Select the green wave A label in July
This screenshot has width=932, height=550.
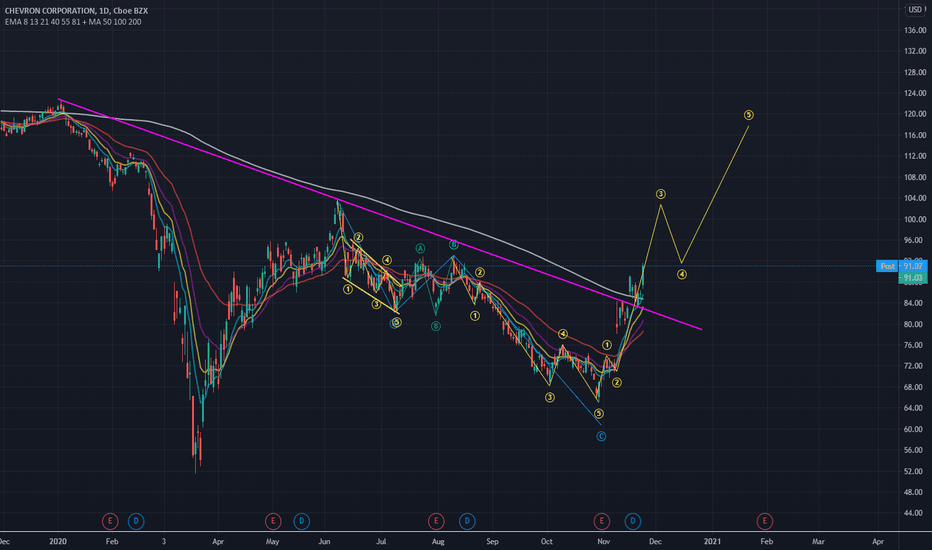[x=420, y=248]
